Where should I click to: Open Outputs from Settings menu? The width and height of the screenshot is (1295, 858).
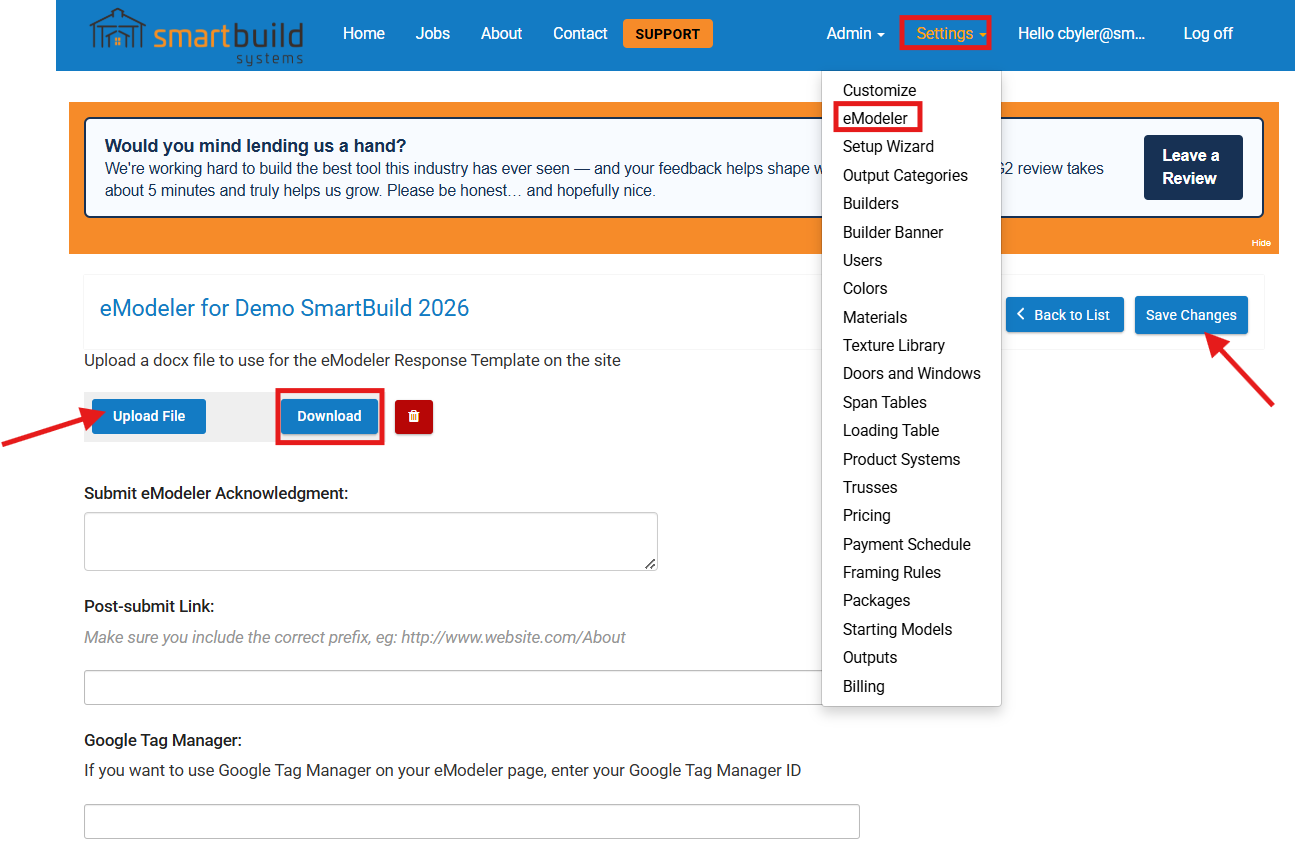pos(870,658)
